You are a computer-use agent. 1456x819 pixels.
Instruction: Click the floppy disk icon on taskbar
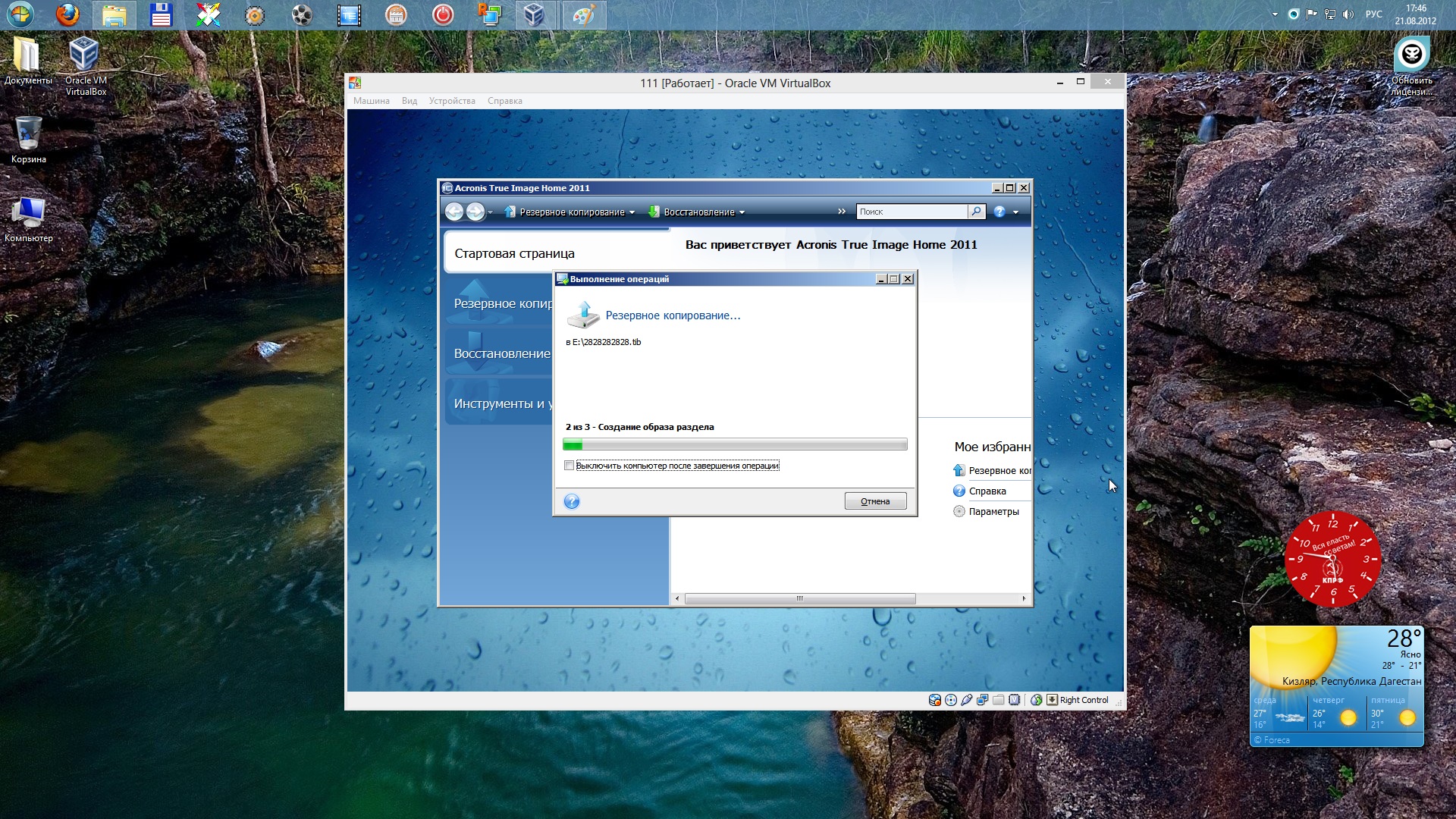coord(161,14)
